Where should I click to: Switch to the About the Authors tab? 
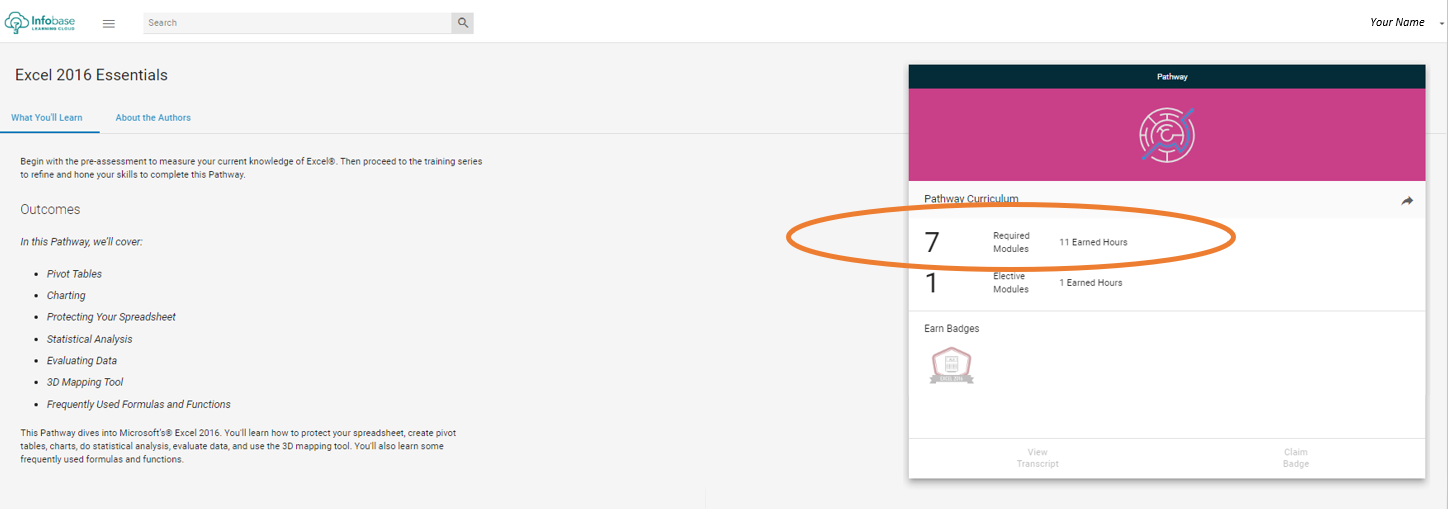point(153,118)
